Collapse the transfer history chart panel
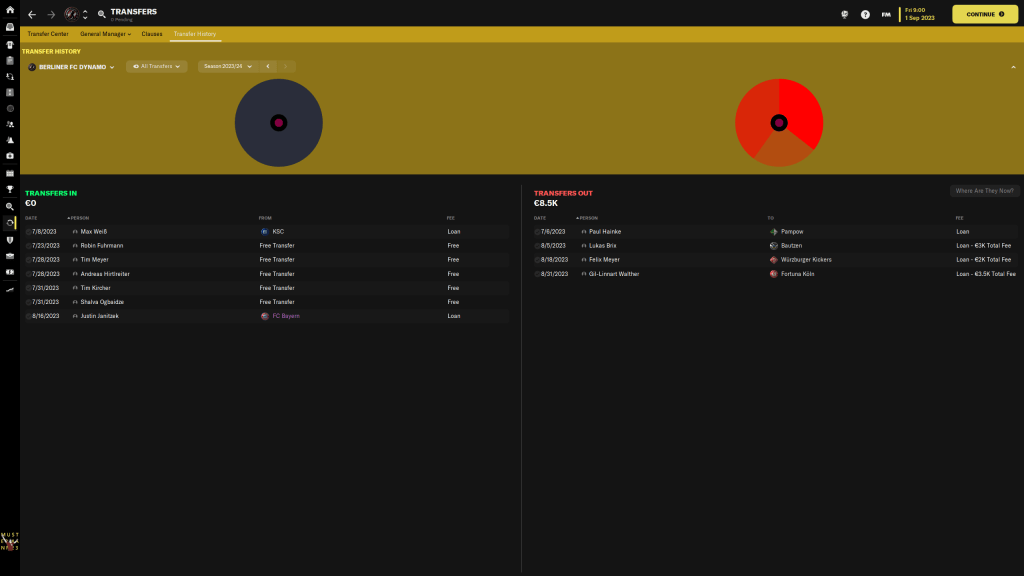 coord(1013,67)
